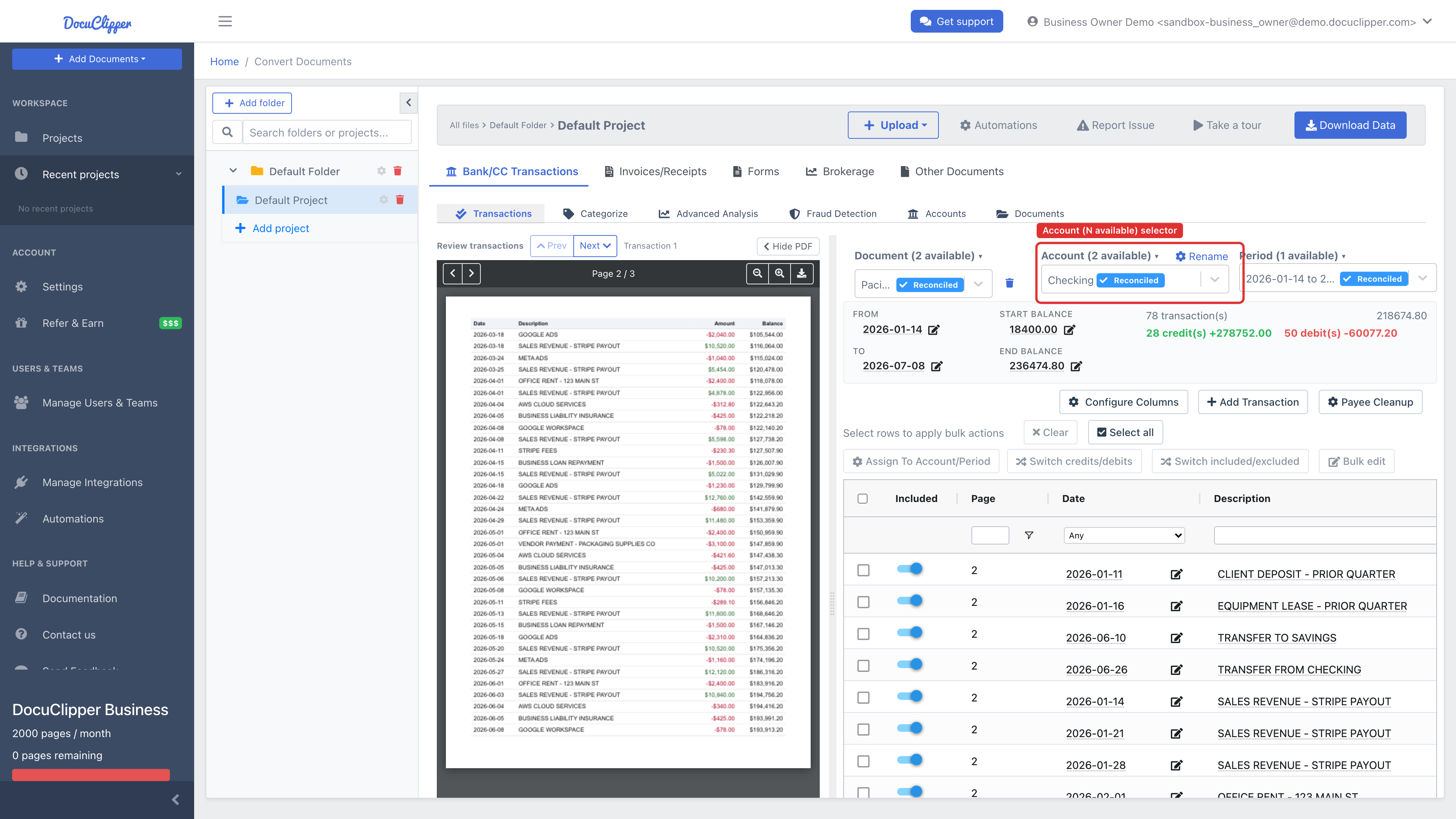Expand the Upload dropdown button
Image resolution: width=1456 pixels, height=819 pixels.
pyautogui.click(x=893, y=125)
